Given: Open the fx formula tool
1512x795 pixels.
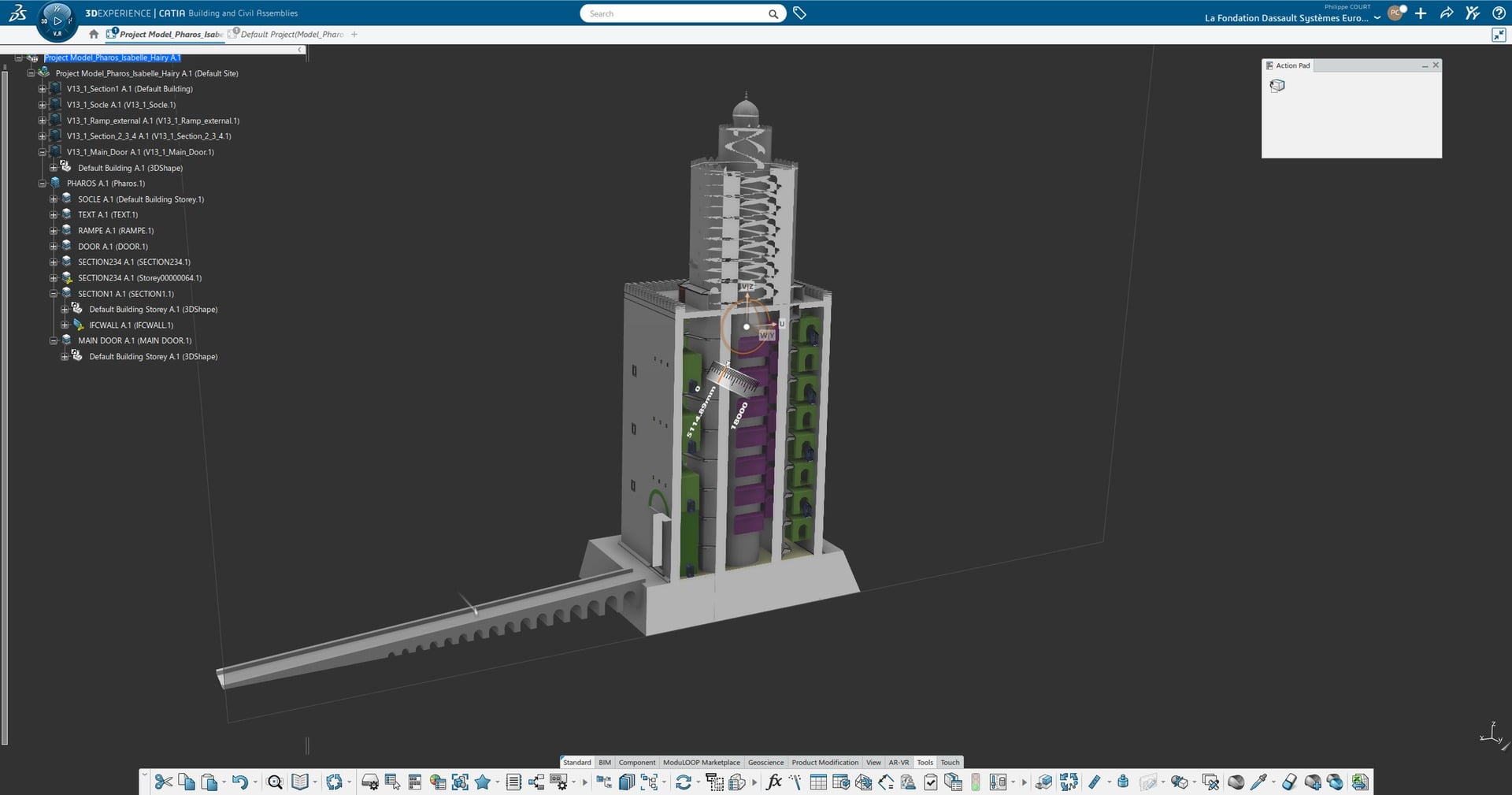Looking at the screenshot, I should coord(773,782).
